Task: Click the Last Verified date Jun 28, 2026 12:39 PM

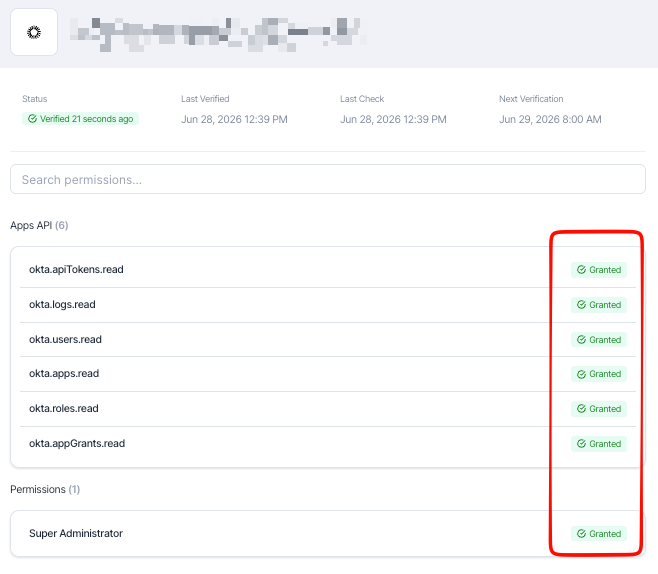Action: click(234, 119)
